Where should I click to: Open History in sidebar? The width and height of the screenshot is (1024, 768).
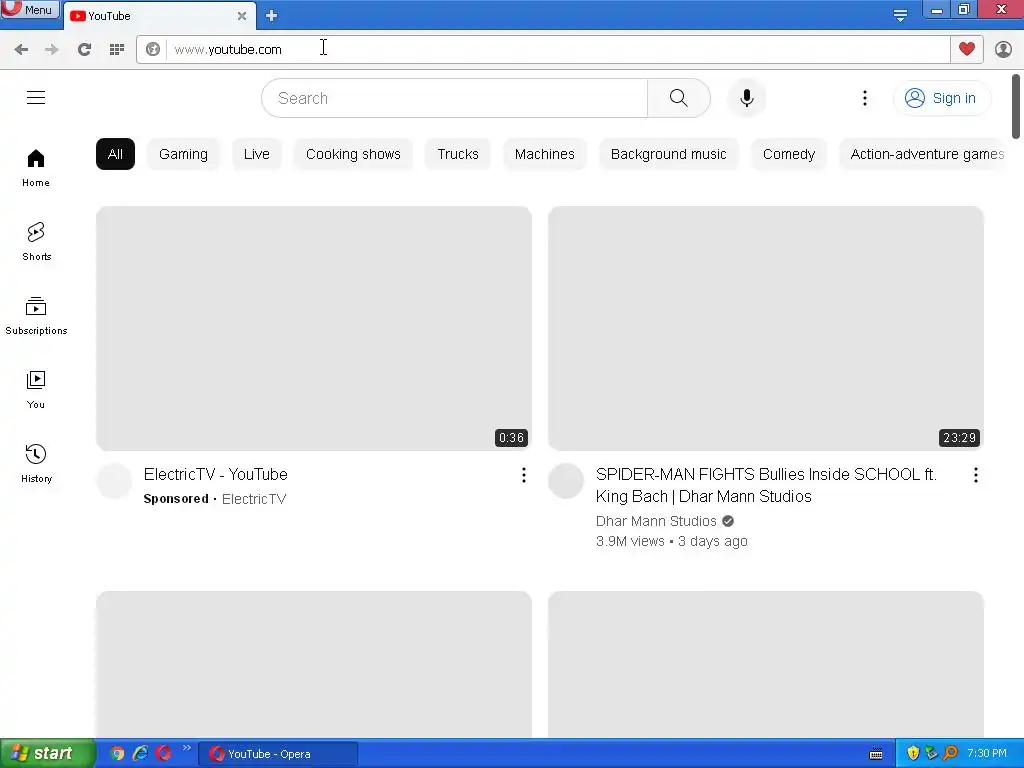[36, 464]
